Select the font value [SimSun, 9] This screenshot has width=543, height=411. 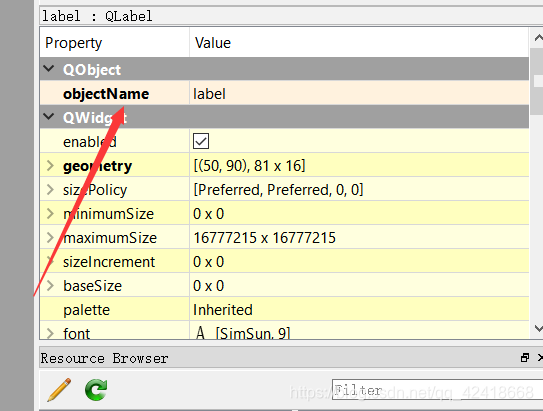pos(253,333)
